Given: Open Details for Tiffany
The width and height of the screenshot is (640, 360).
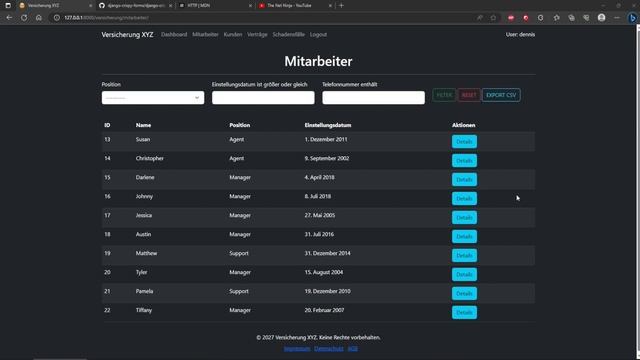Looking at the screenshot, I should [x=464, y=313].
